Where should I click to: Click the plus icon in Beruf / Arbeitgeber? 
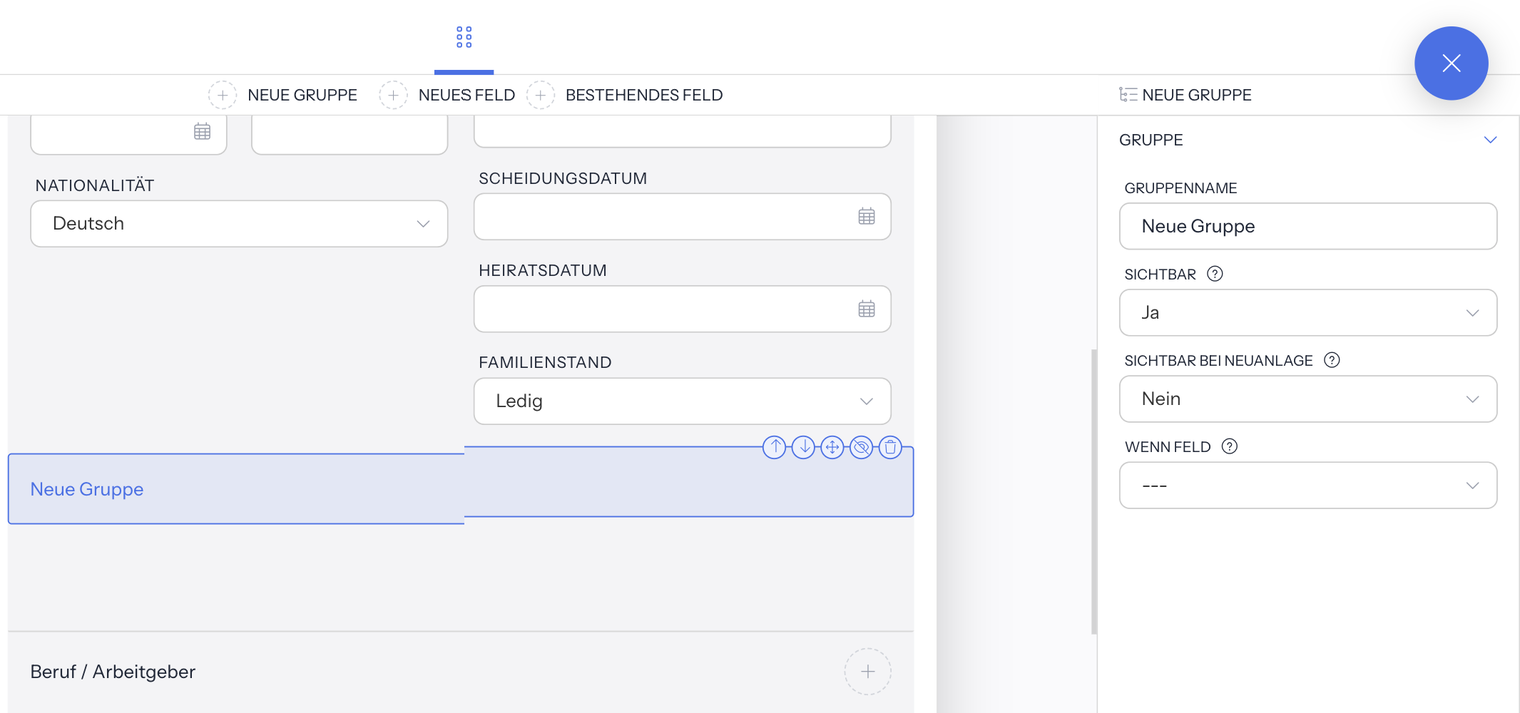pyautogui.click(x=868, y=672)
